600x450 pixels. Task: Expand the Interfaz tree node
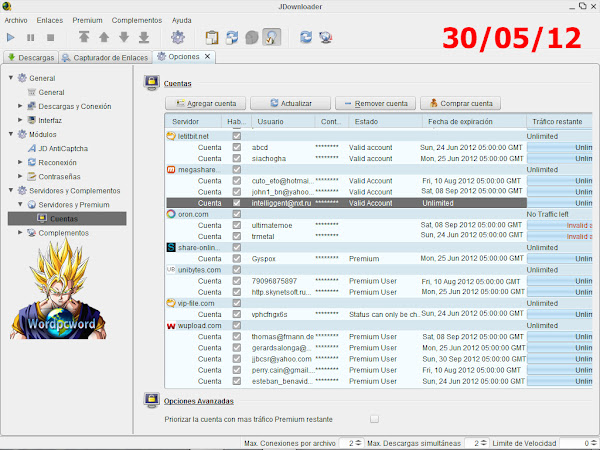pos(20,120)
